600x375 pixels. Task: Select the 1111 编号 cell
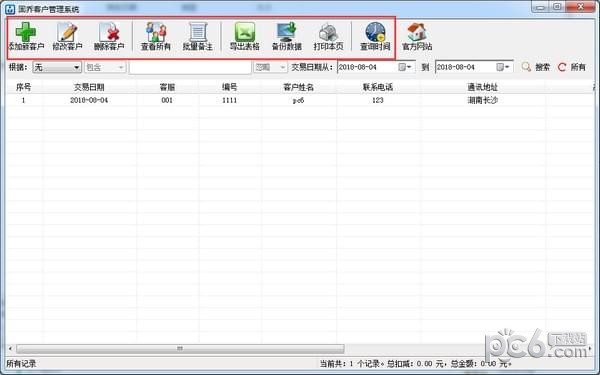coord(230,100)
